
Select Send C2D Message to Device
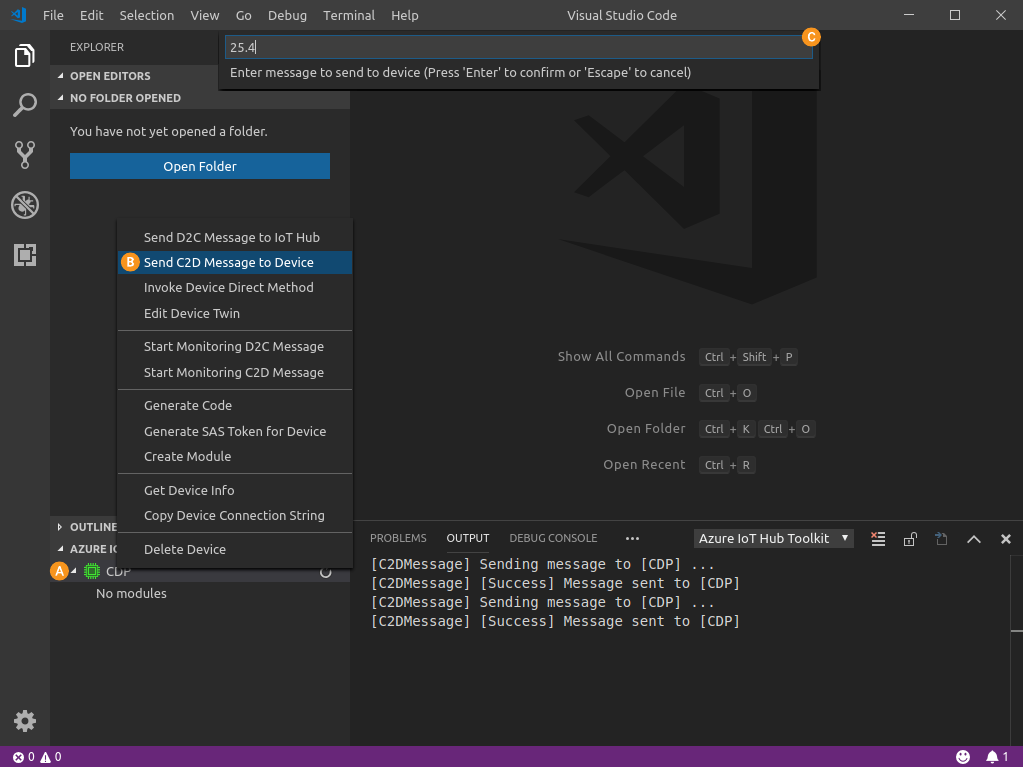click(x=229, y=262)
